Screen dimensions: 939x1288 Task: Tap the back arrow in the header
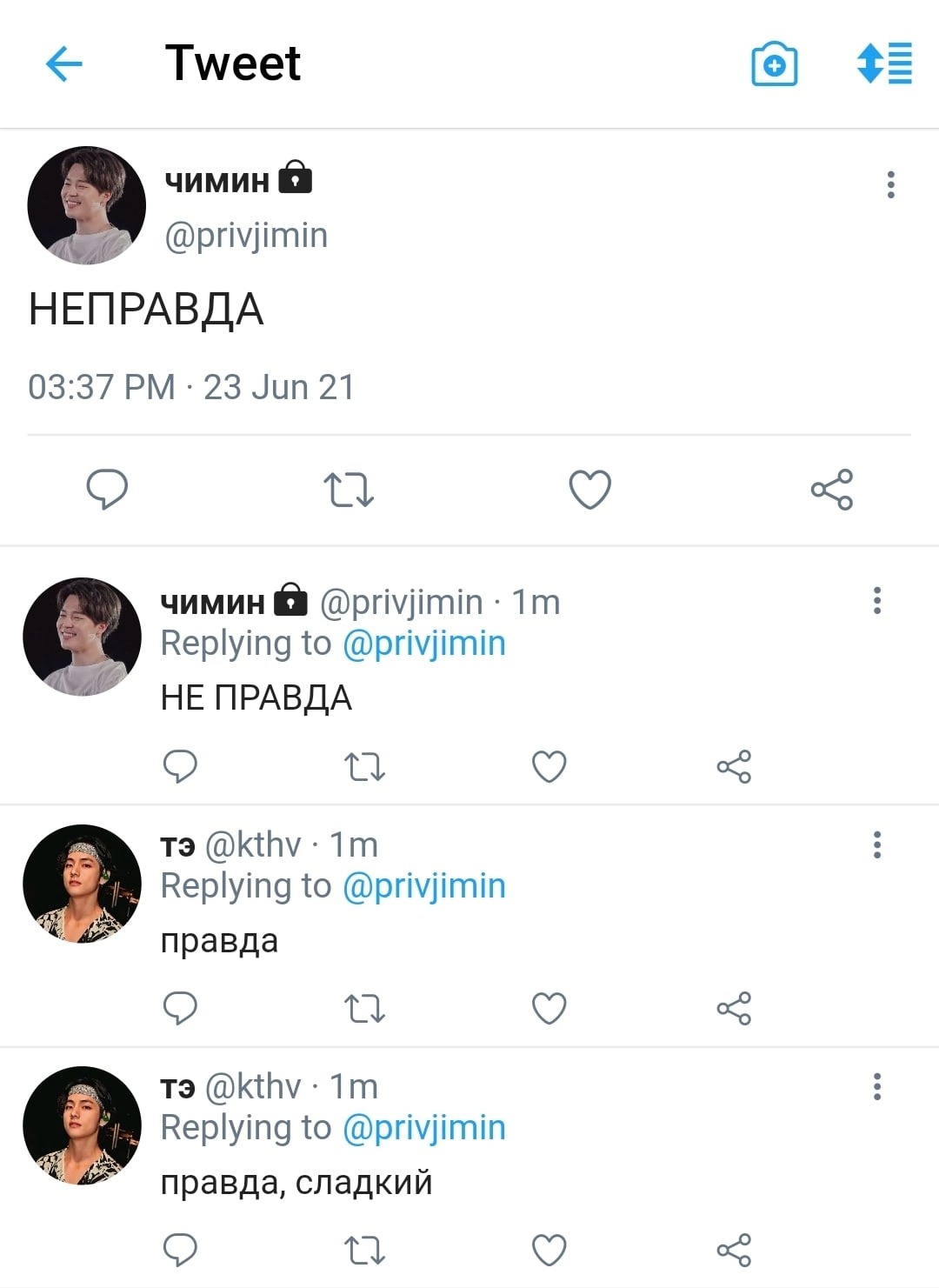point(63,63)
